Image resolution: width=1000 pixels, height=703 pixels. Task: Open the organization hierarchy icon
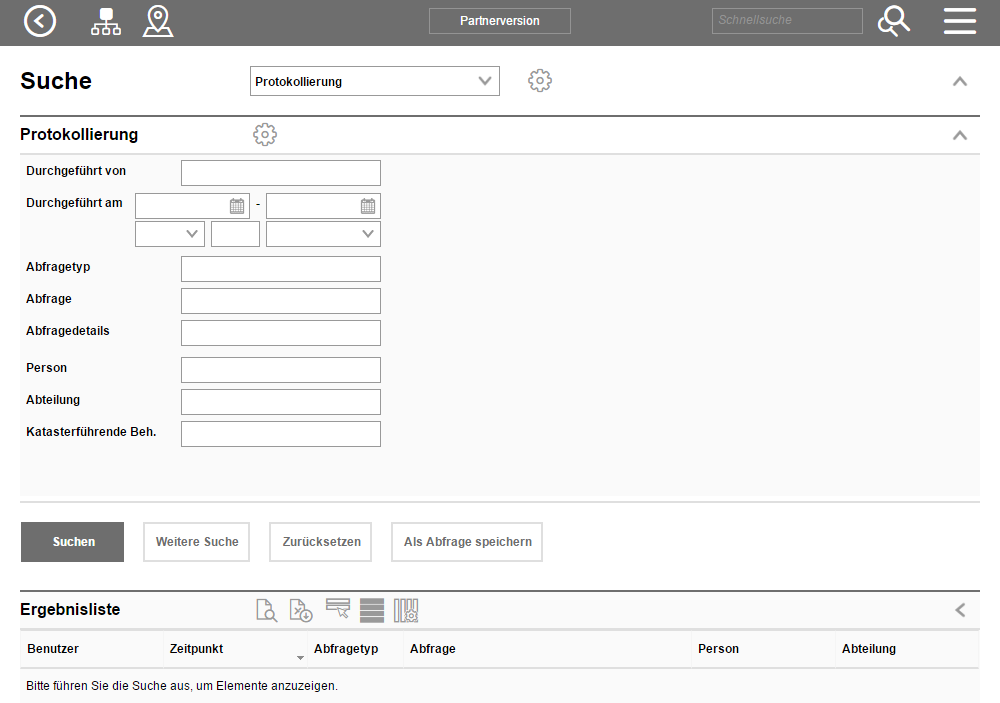(105, 21)
